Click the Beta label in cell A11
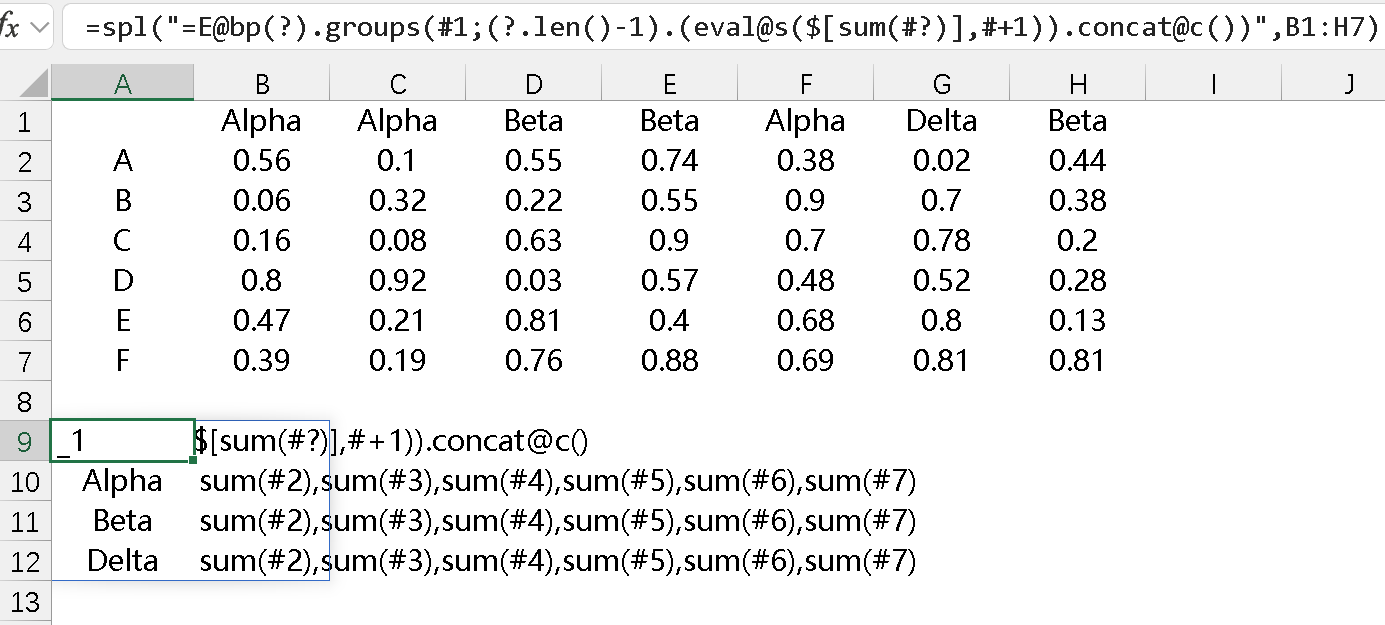 click(123, 522)
